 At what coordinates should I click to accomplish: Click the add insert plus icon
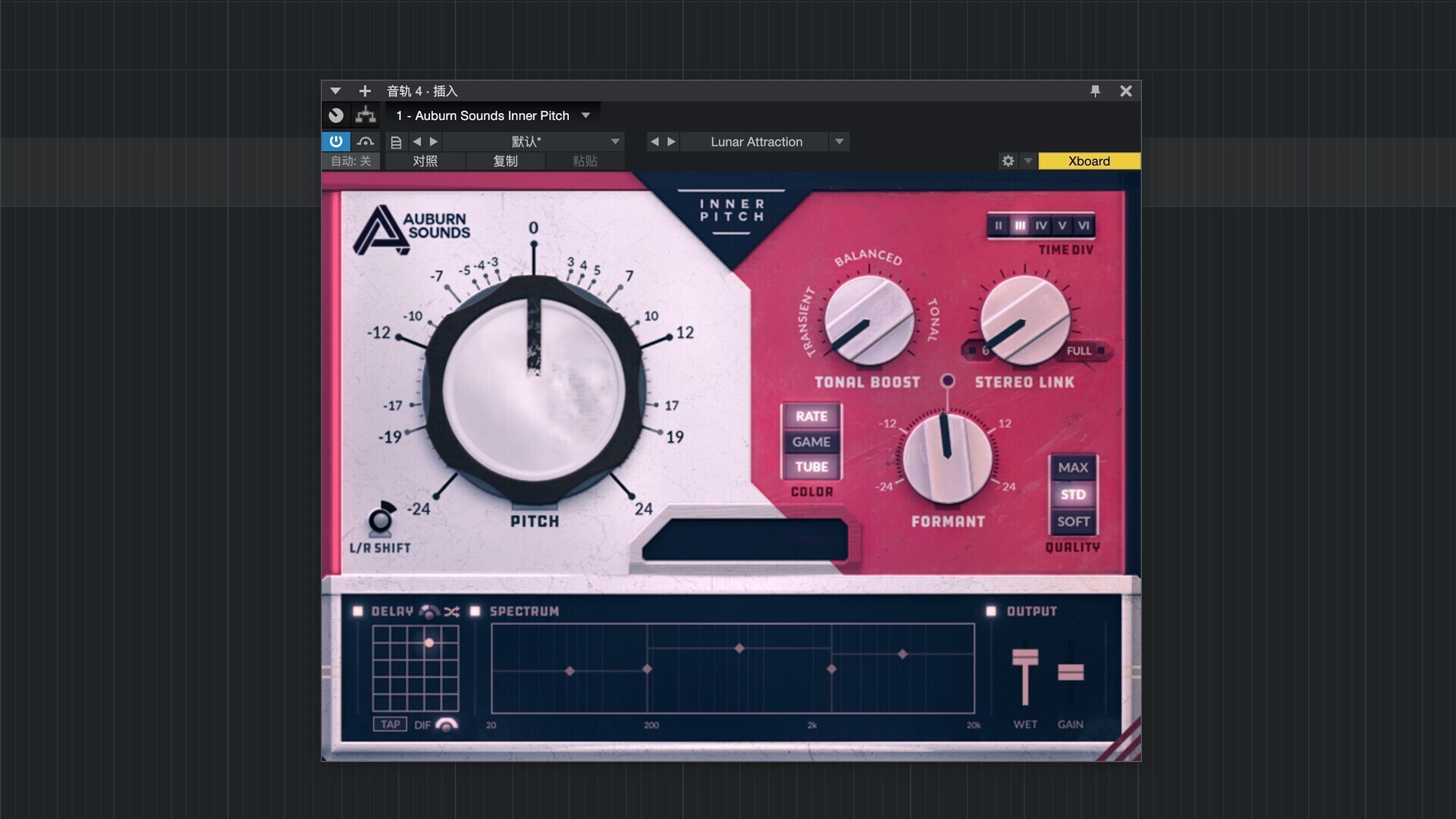point(365,91)
